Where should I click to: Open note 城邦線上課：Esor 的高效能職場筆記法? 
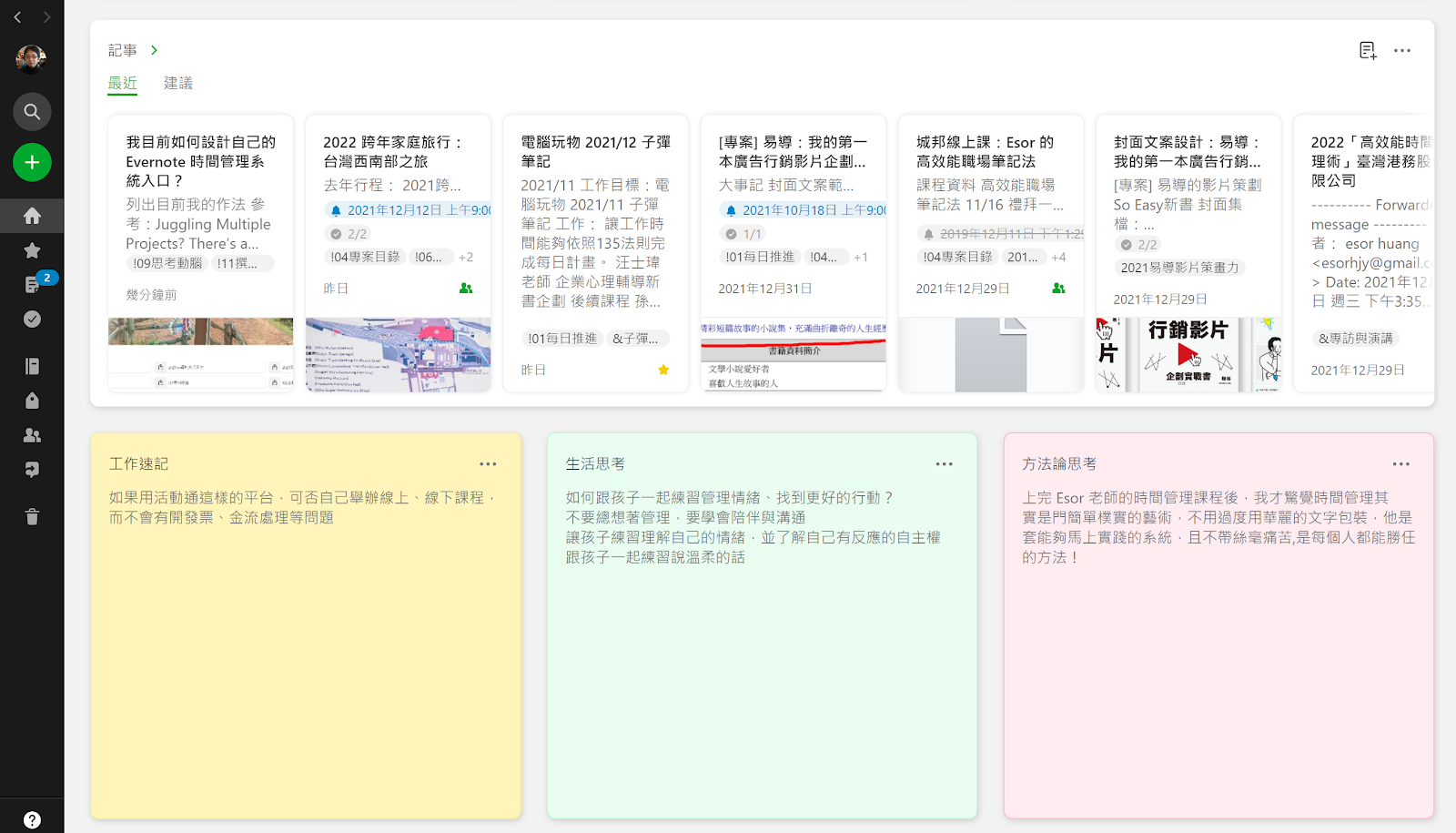pos(985,151)
